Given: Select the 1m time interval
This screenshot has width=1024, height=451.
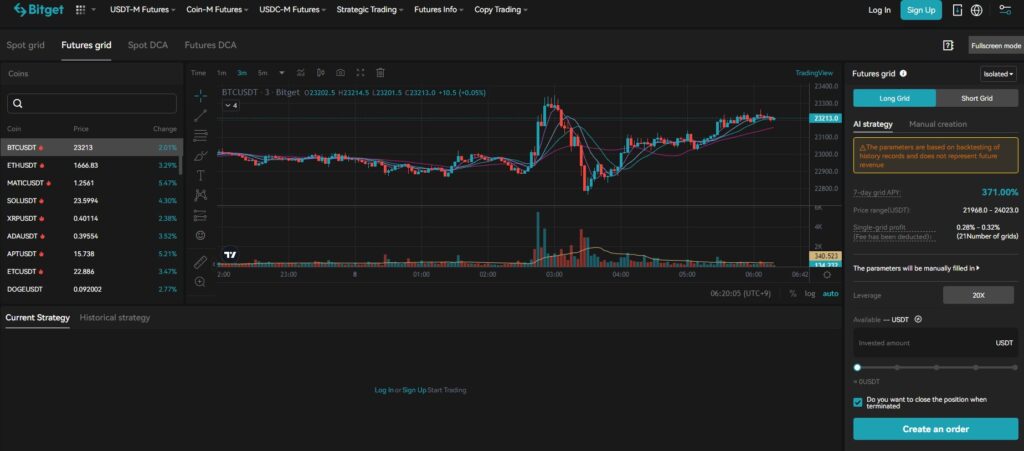Looking at the screenshot, I should 222,73.
